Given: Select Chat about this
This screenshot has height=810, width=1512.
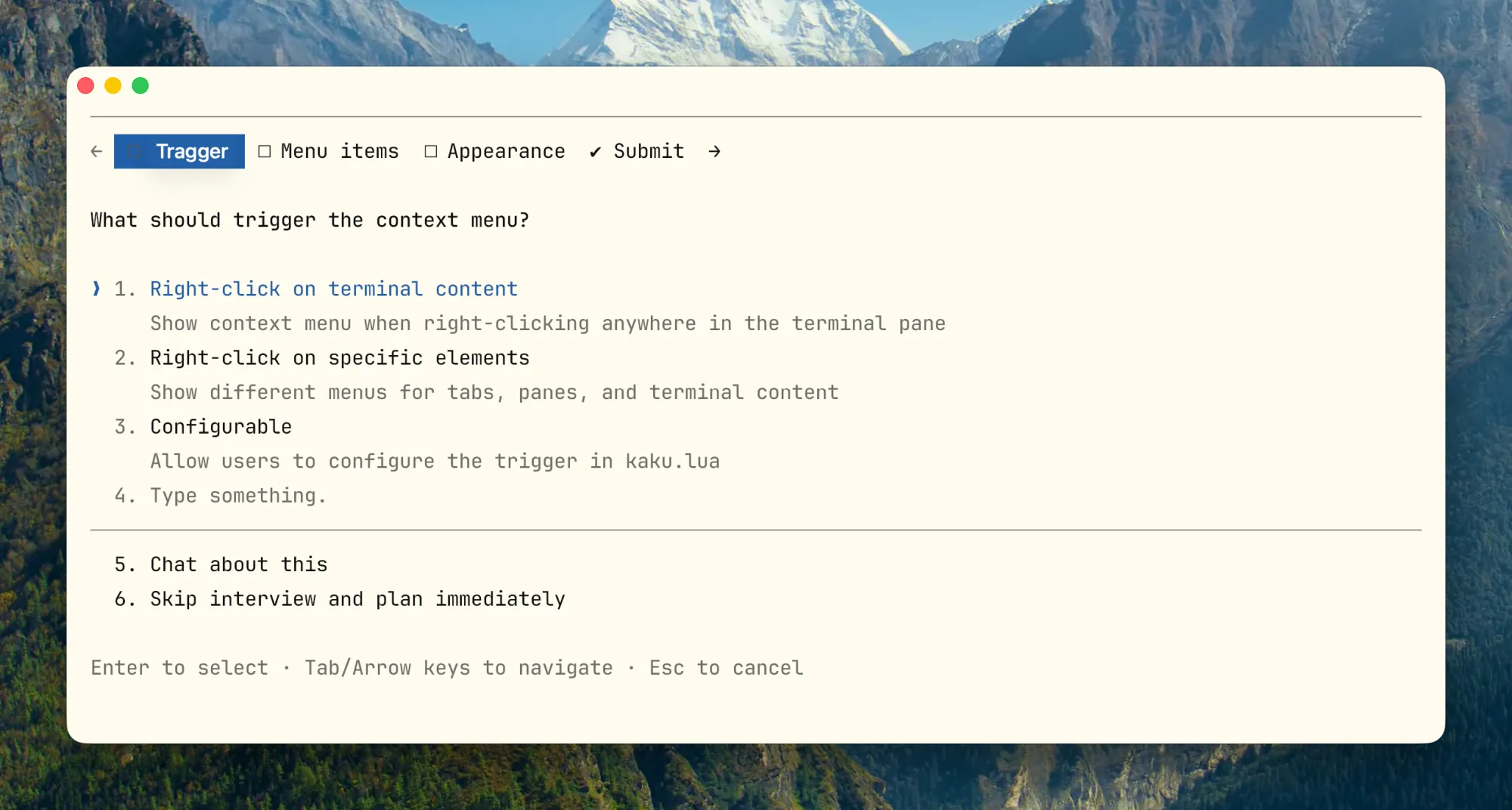Looking at the screenshot, I should pos(238,564).
